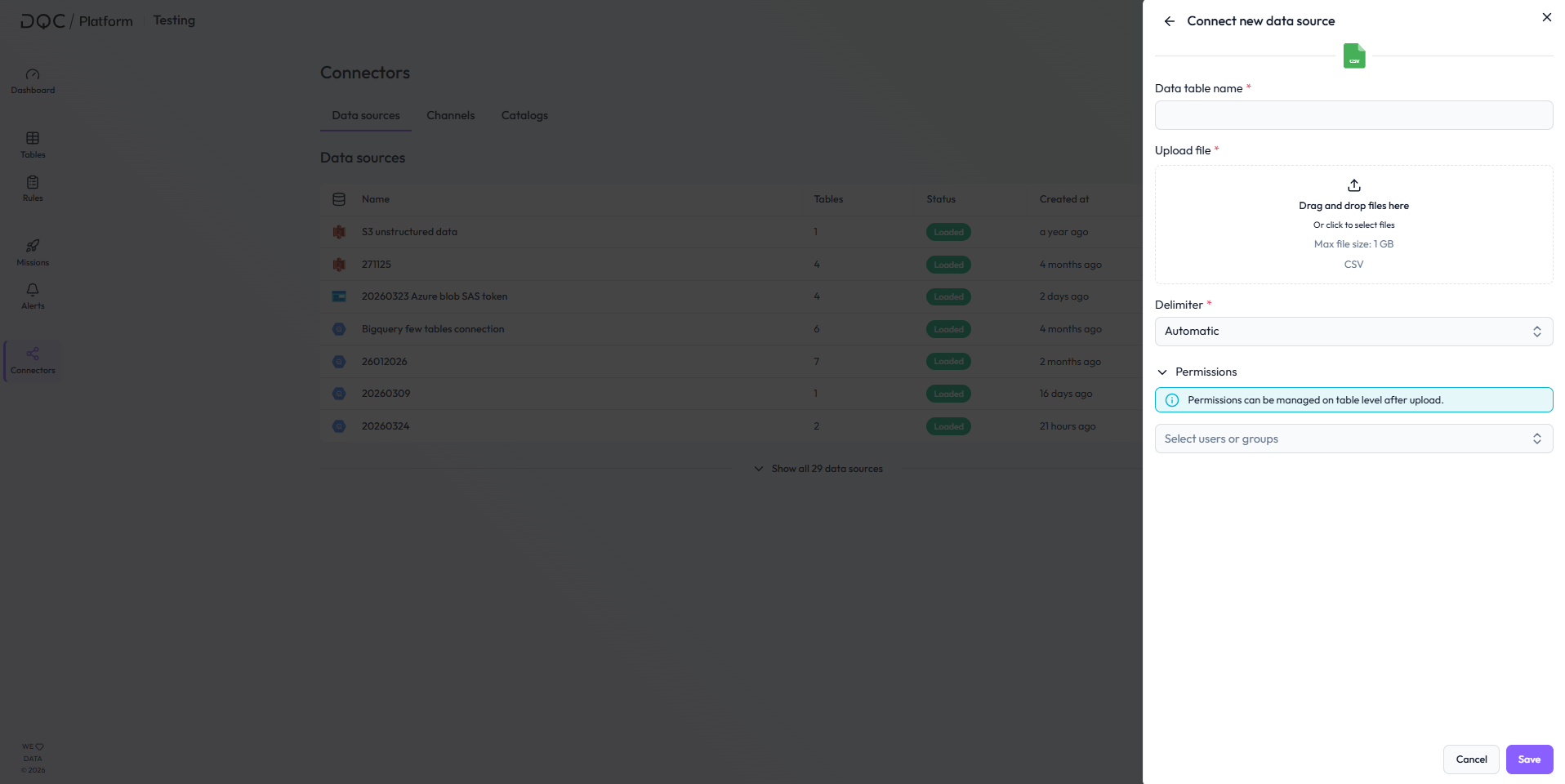
Task: Focus the Data table name field
Action: 1353,115
